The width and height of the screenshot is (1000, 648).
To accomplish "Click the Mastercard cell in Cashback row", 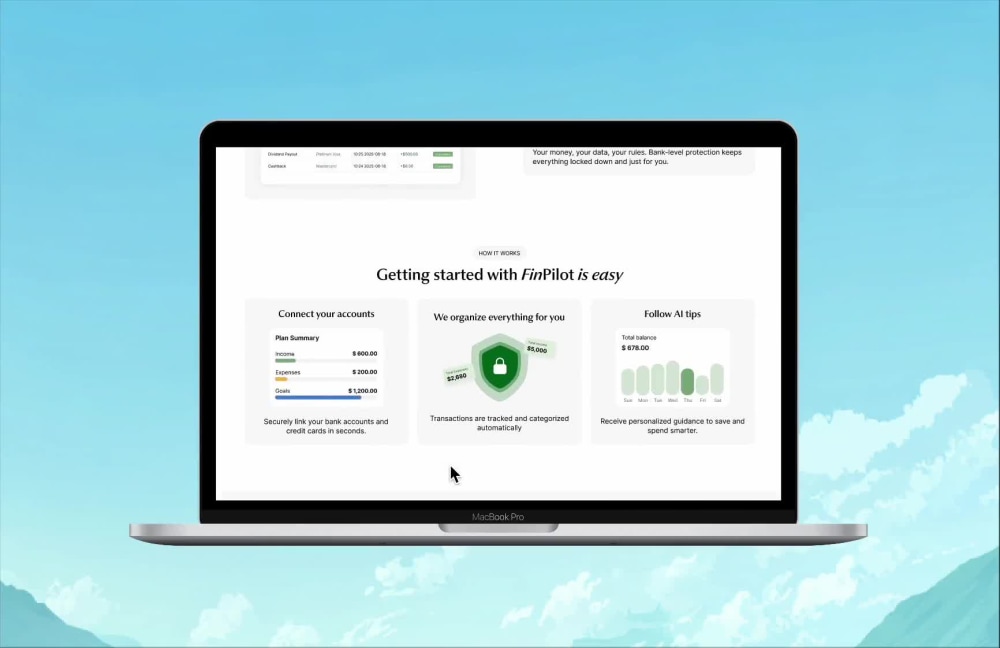I will point(326,166).
